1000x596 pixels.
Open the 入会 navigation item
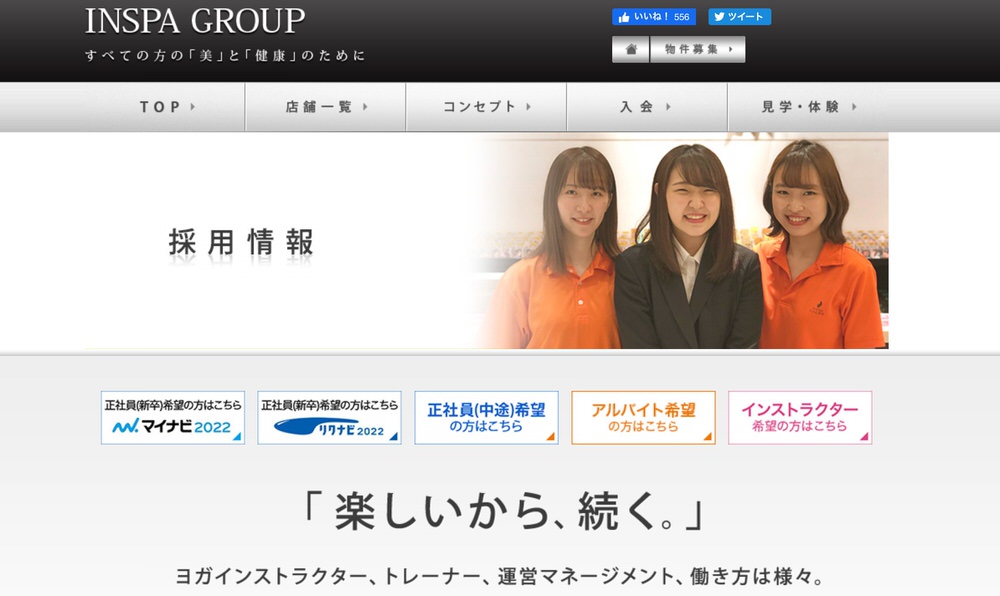point(646,107)
